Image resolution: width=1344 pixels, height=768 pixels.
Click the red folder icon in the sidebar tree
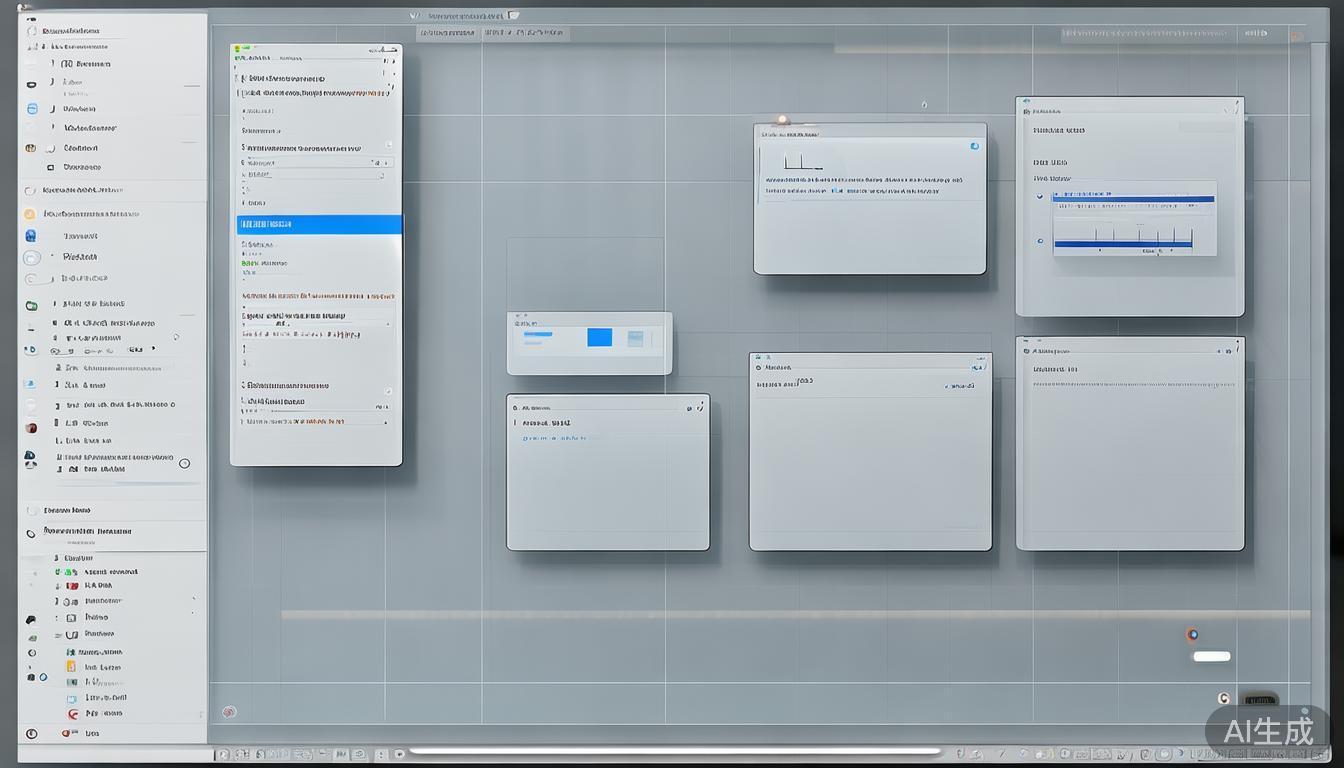(71, 586)
